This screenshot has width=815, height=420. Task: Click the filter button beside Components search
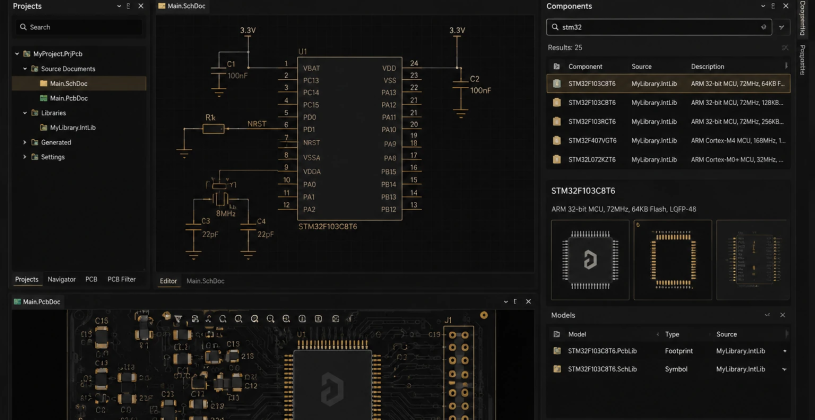781,27
